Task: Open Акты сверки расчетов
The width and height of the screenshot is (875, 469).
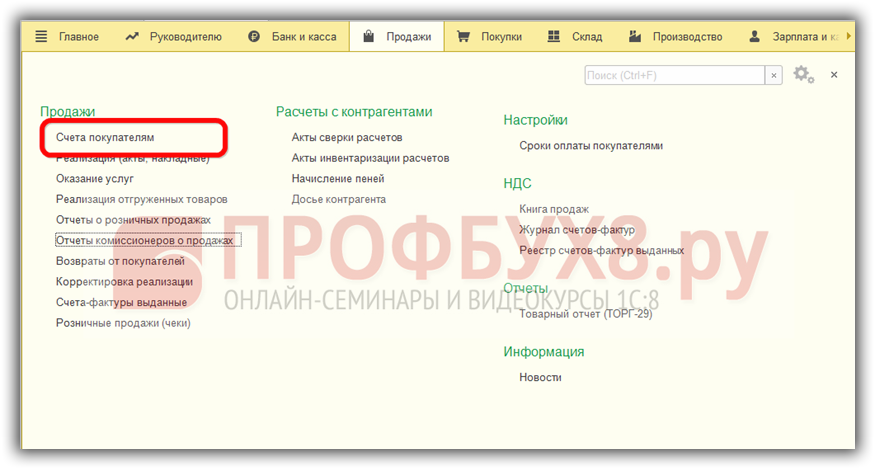Action: pyautogui.click(x=346, y=137)
